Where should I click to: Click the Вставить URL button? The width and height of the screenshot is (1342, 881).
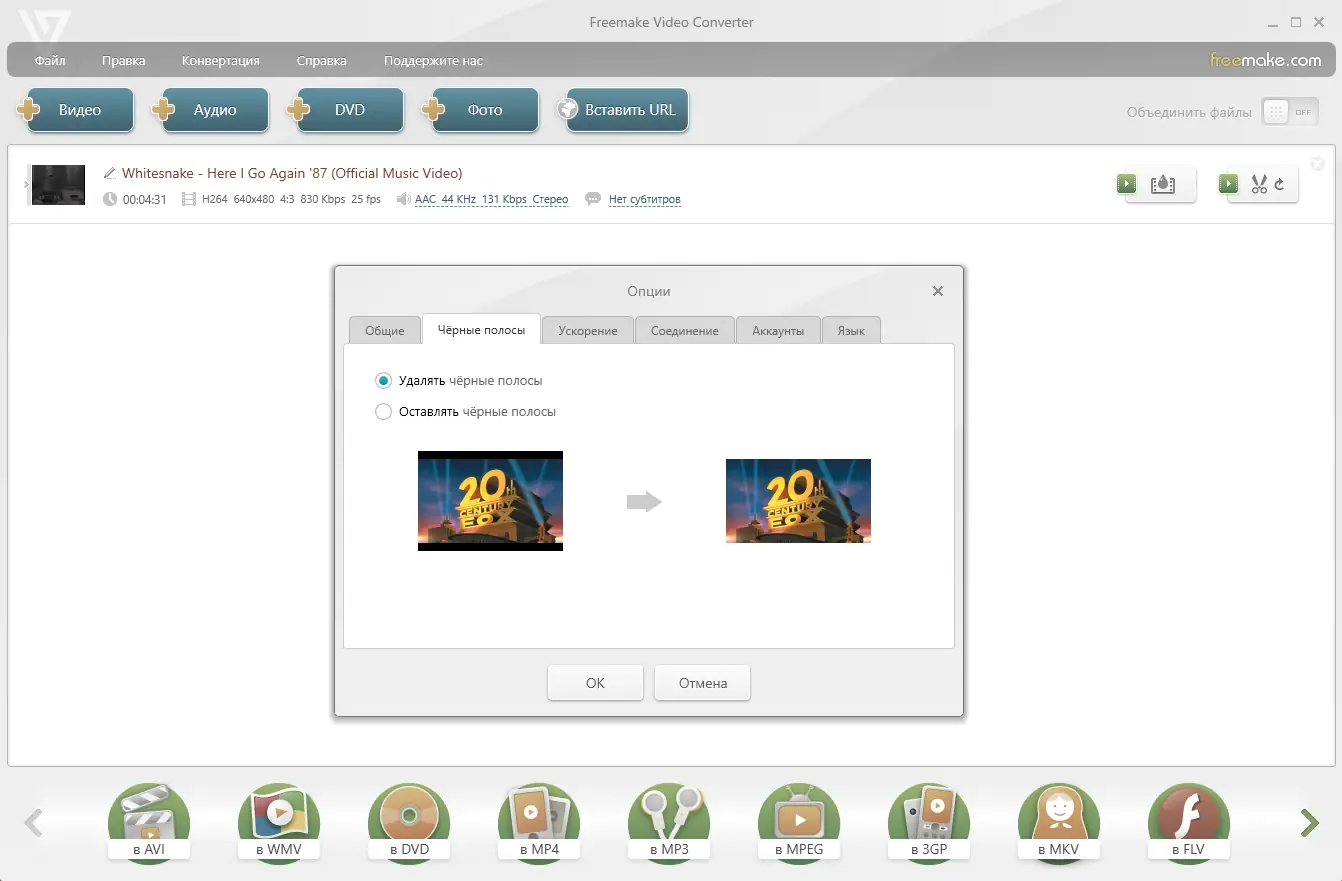623,110
